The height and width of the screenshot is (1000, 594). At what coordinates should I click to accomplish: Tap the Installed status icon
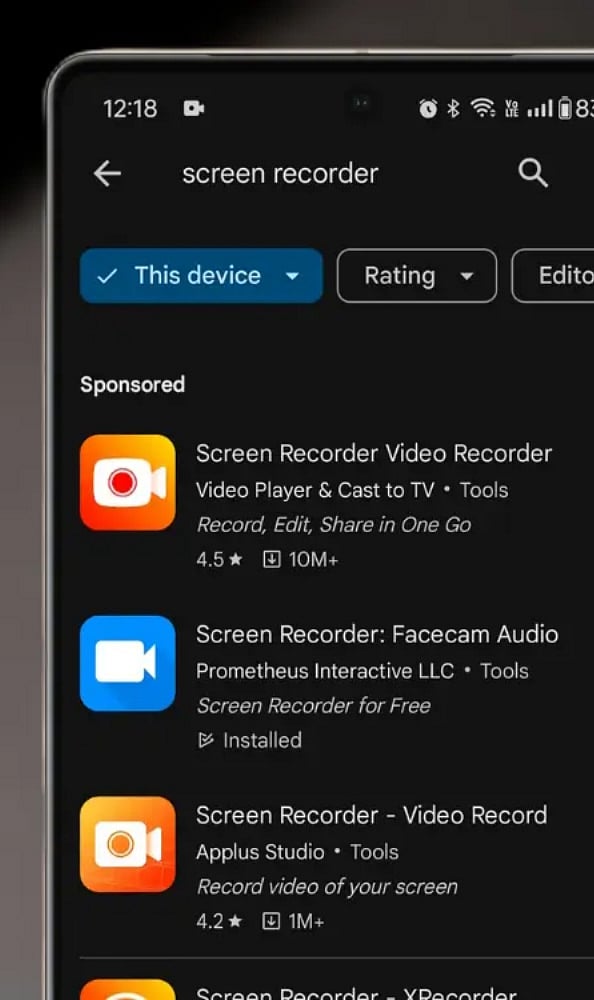pyautogui.click(x=205, y=740)
